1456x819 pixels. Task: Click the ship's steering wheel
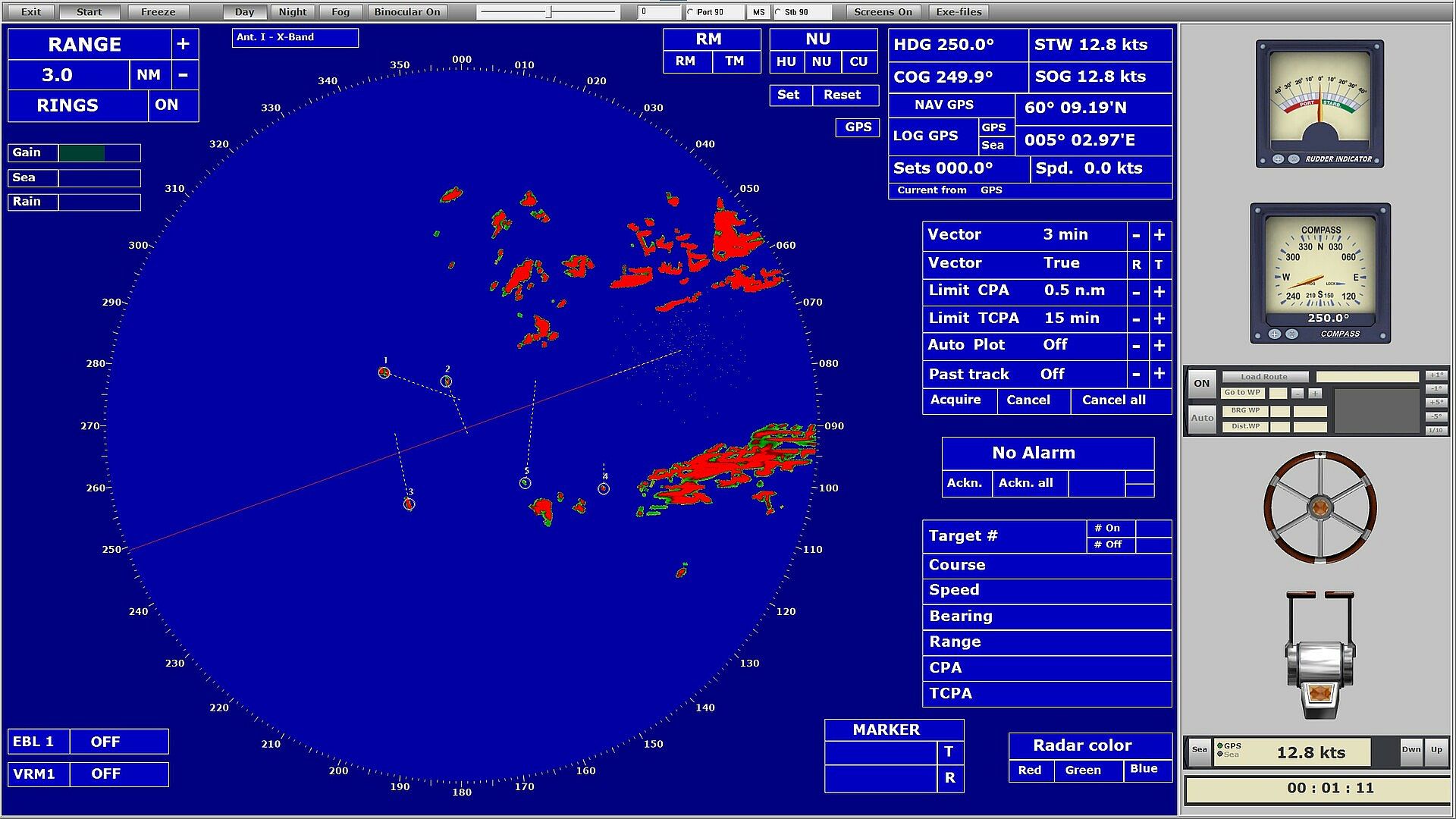(1319, 507)
